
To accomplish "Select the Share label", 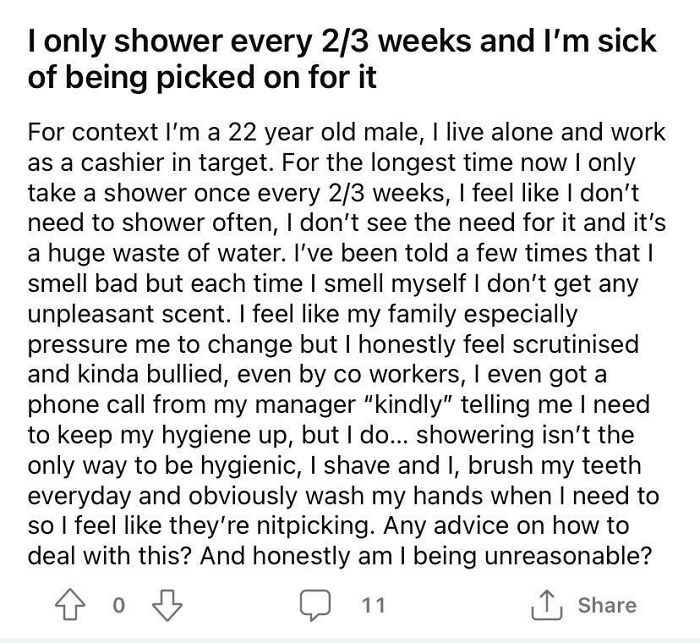I will click(x=607, y=605).
